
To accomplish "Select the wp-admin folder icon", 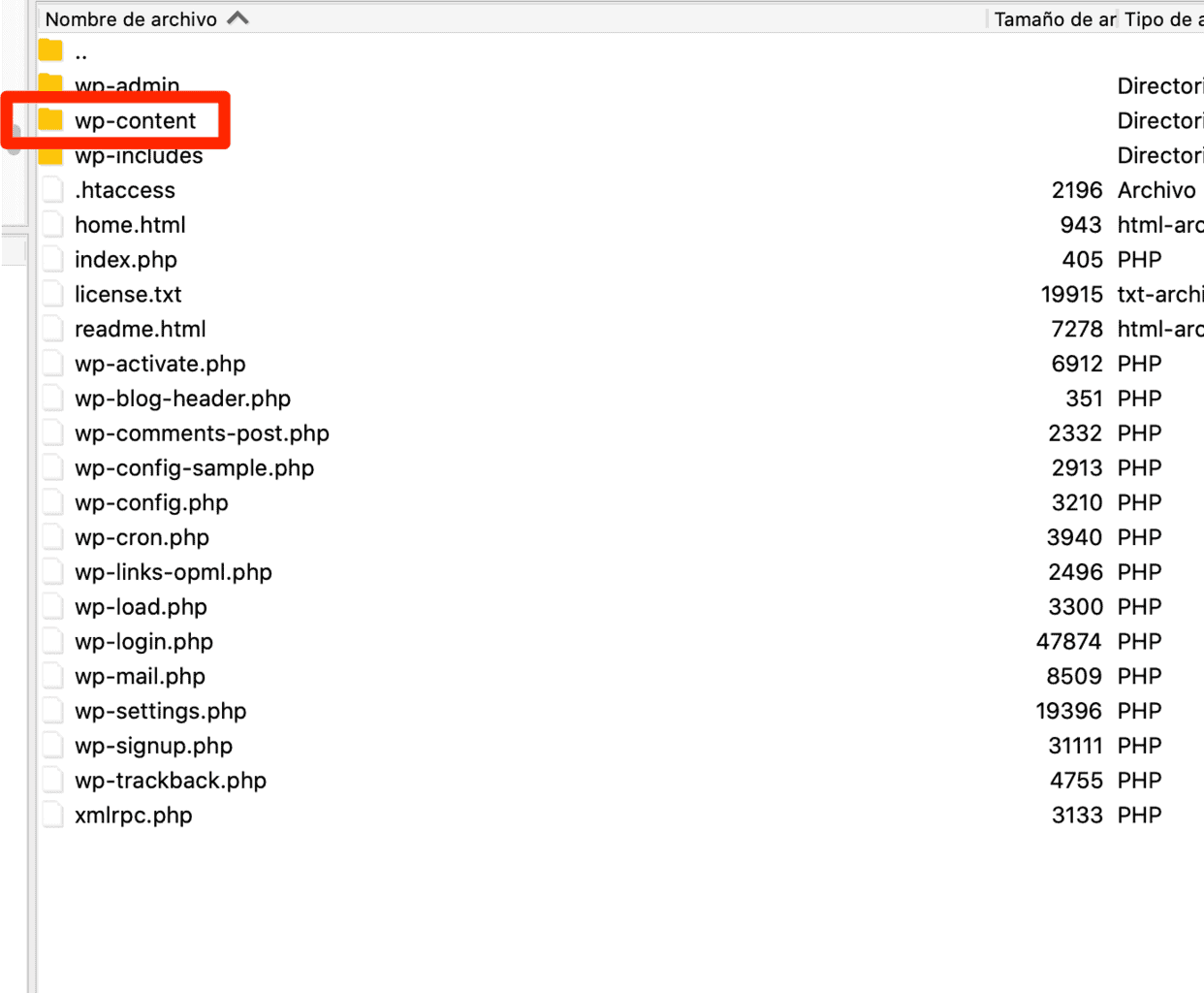I will coord(51,83).
